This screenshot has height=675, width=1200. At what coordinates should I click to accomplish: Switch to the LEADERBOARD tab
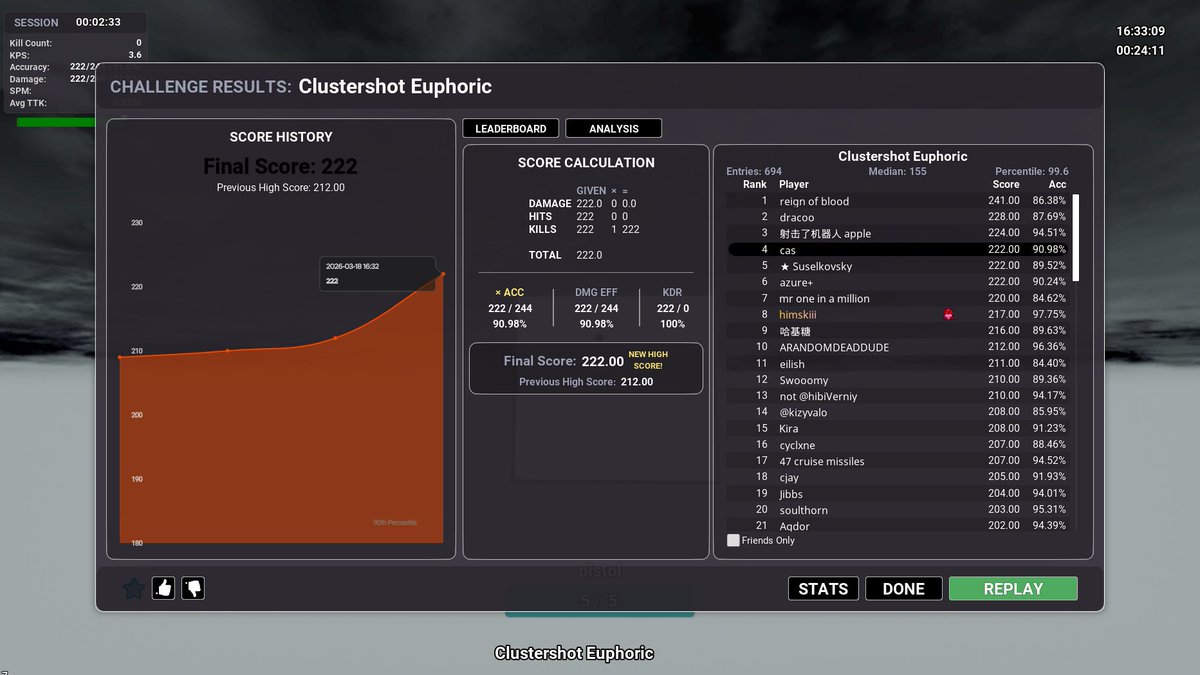click(510, 129)
